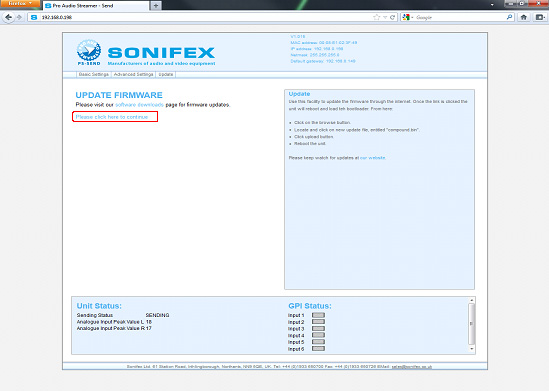The image size is (549, 391).
Task: Reload the page with refresh icon
Action: 392,17
